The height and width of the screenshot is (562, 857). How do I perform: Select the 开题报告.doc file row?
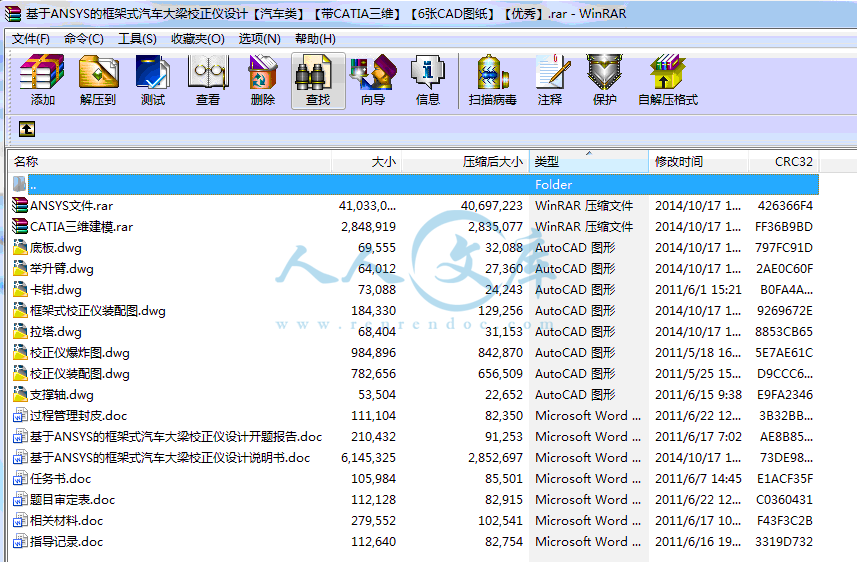tap(414, 436)
